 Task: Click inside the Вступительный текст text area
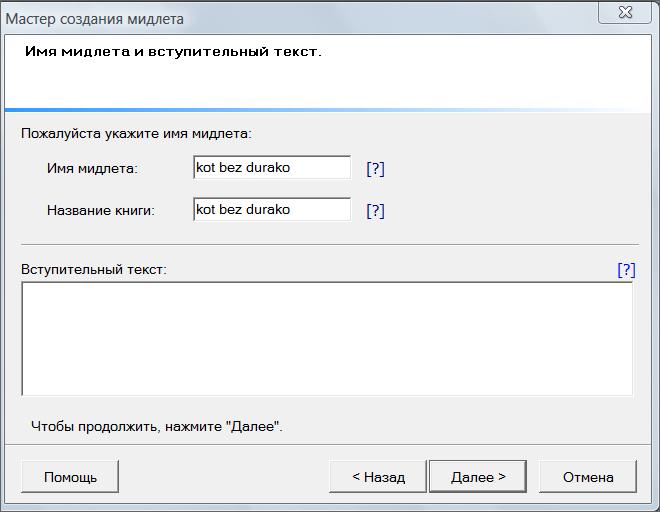[x=327, y=339]
